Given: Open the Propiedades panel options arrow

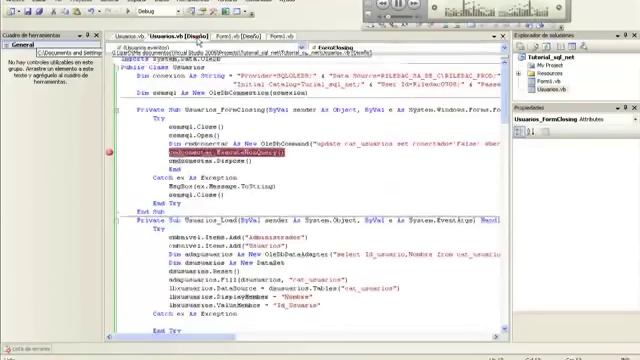Looking at the screenshot, I should [618, 108].
